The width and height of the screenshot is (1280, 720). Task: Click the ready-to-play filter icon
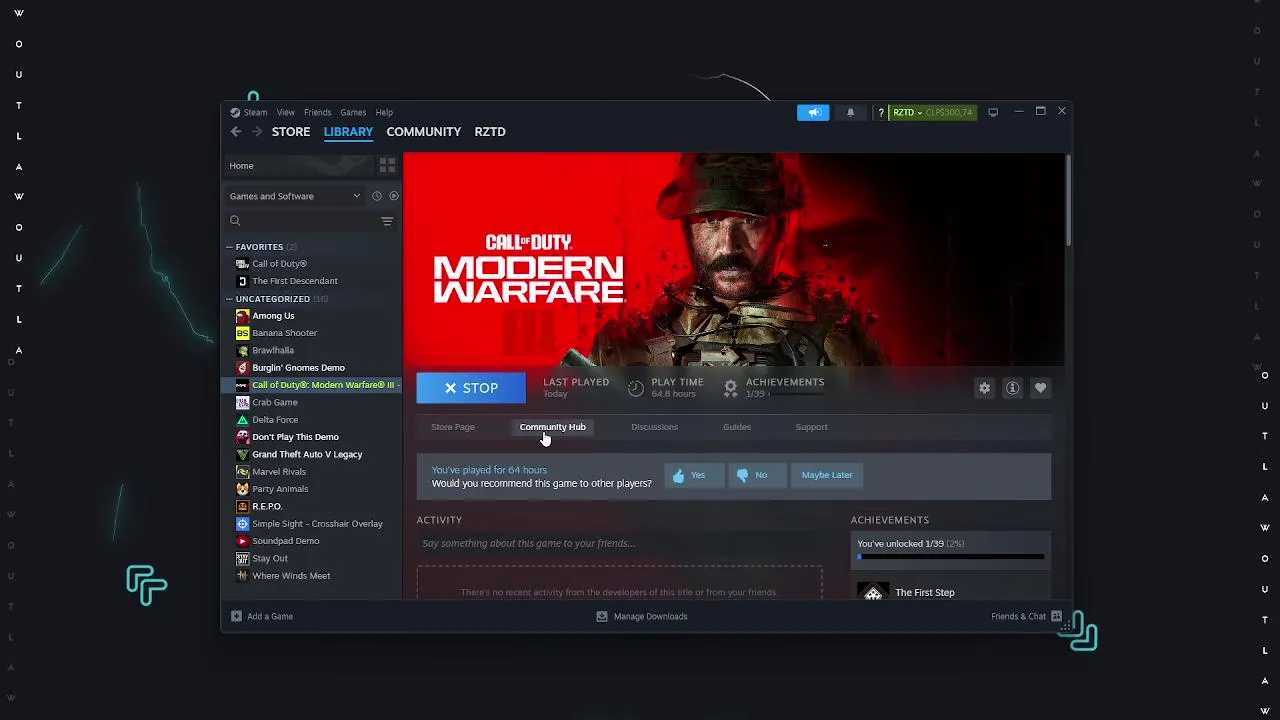click(394, 196)
